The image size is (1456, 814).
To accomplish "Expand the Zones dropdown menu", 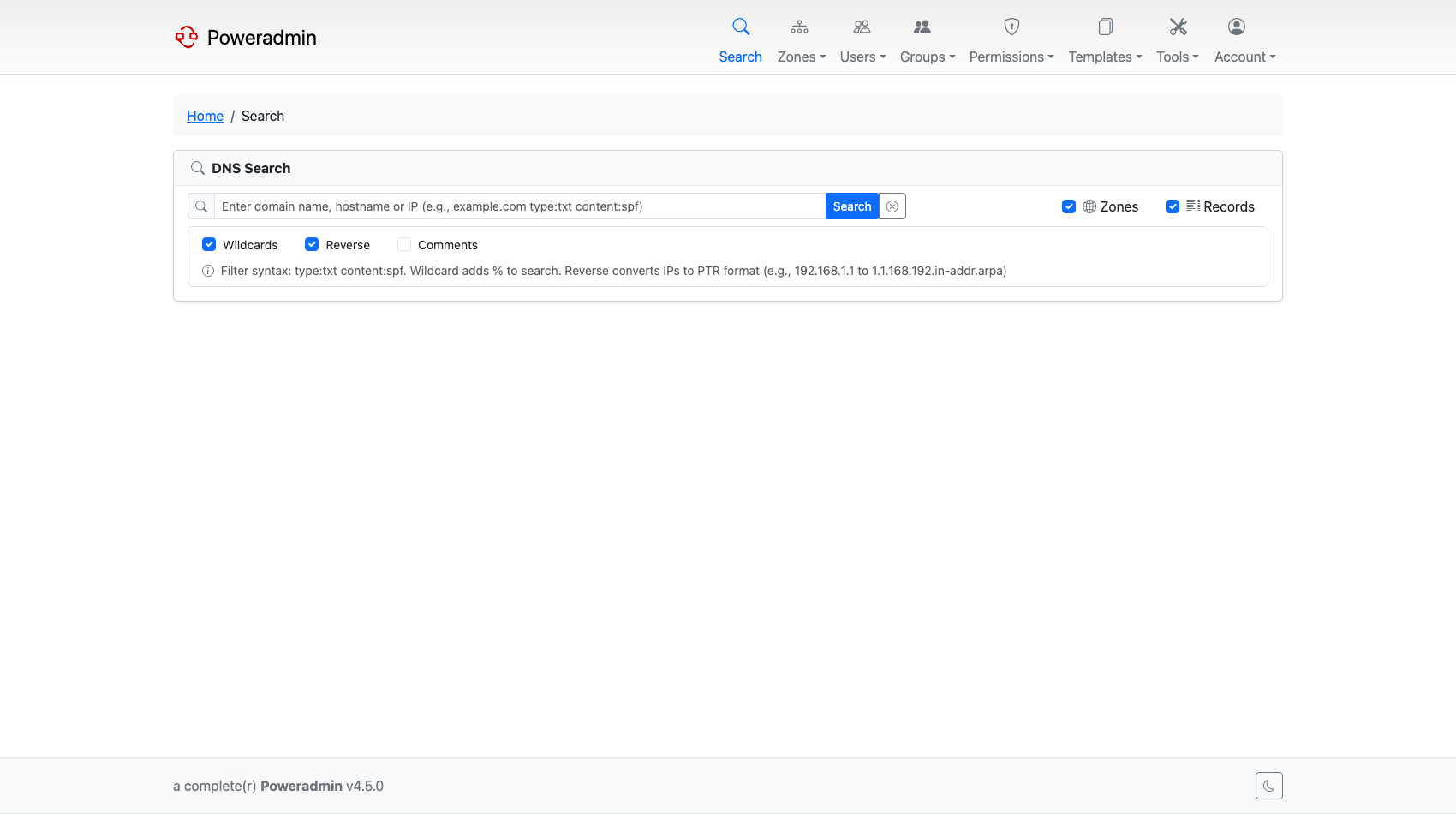I will 802,57.
